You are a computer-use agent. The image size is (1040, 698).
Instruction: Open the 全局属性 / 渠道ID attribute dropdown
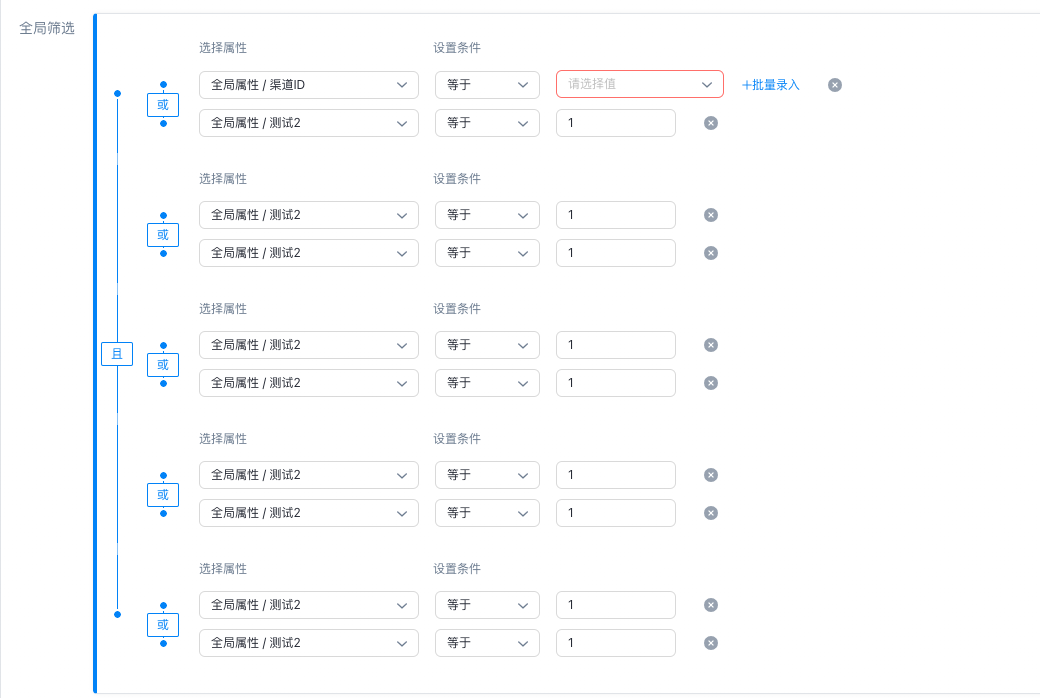click(308, 85)
